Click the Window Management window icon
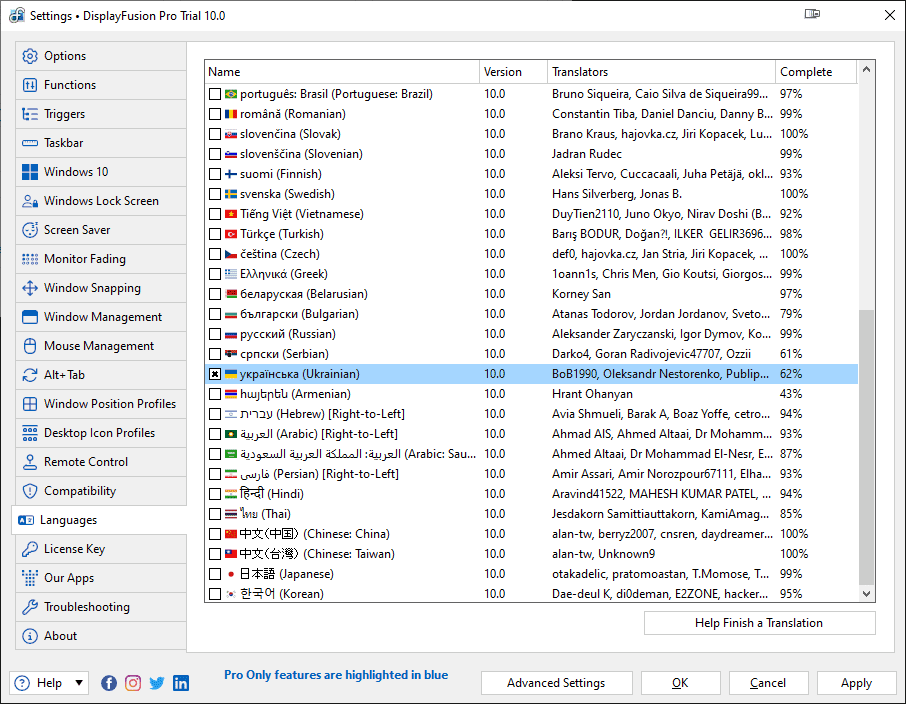 pyautogui.click(x=29, y=317)
